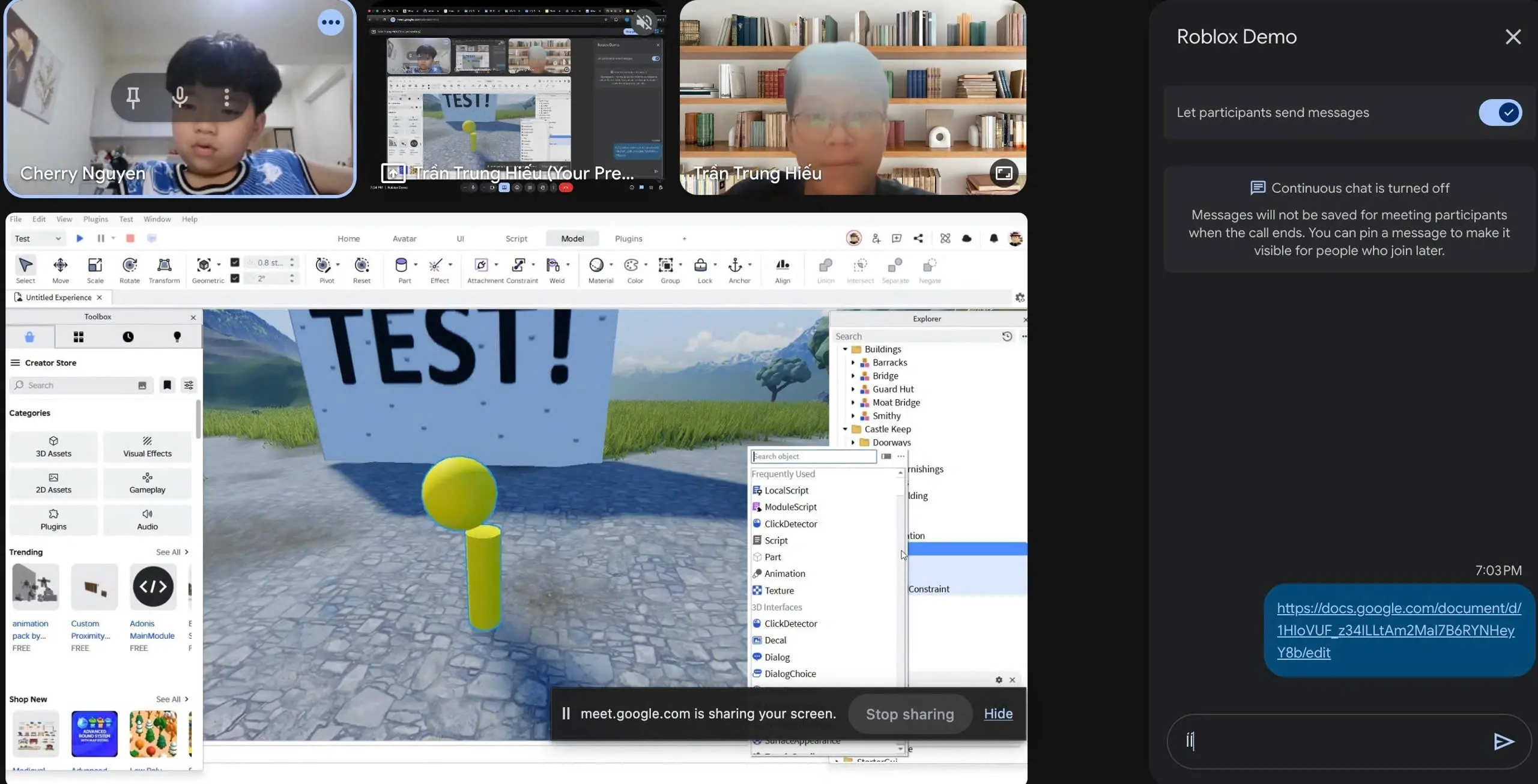
Task: Open the Google Docs link in chat
Action: [x=1399, y=630]
